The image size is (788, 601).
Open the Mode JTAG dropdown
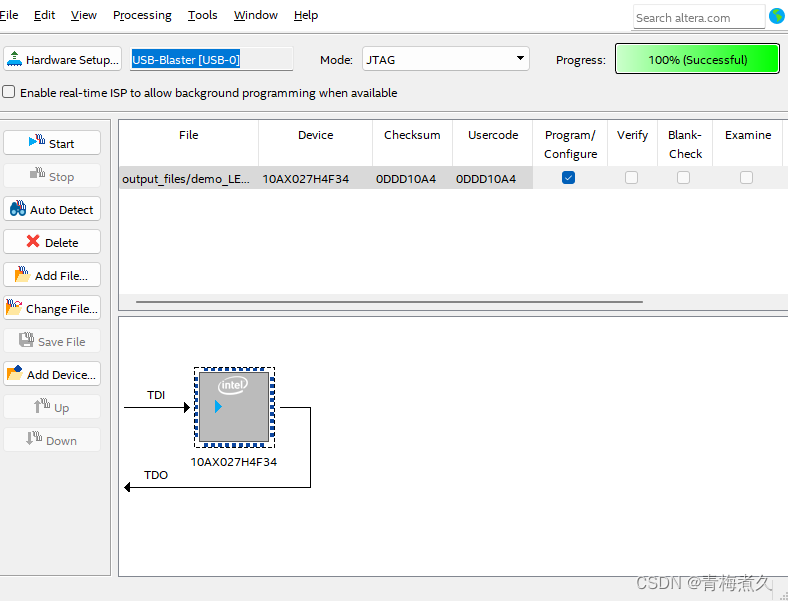446,59
